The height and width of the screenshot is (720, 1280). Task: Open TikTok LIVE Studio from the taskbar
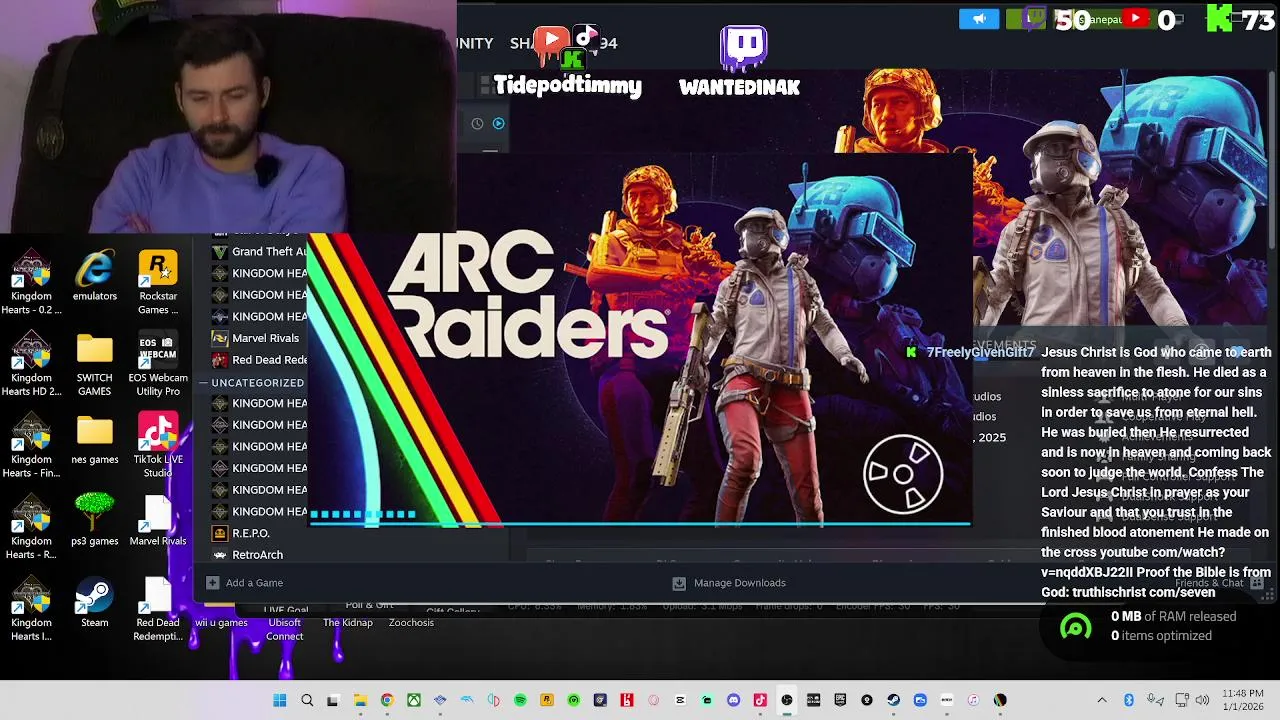(760, 700)
